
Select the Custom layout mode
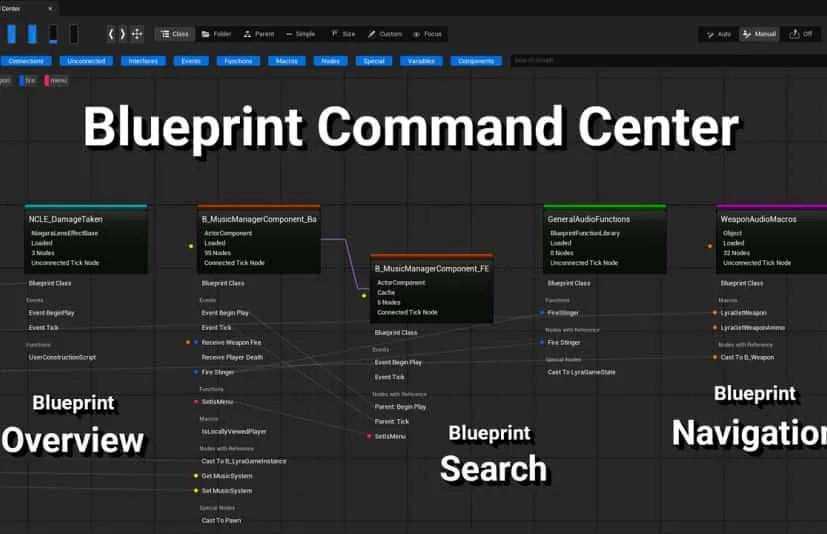click(x=384, y=34)
